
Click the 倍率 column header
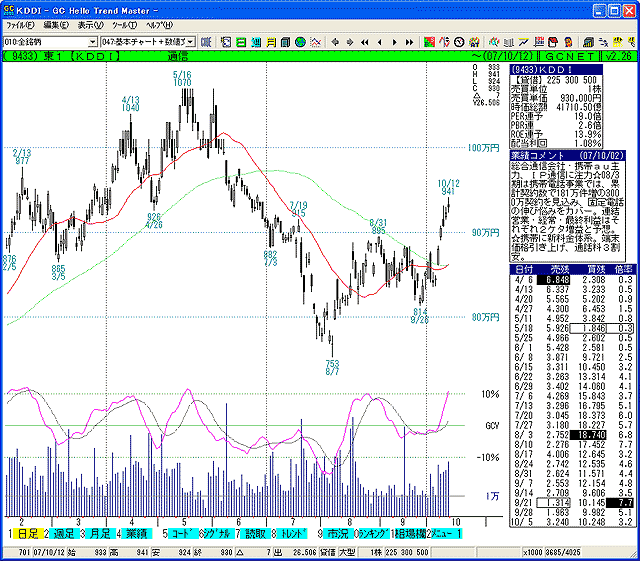[x=623, y=269]
